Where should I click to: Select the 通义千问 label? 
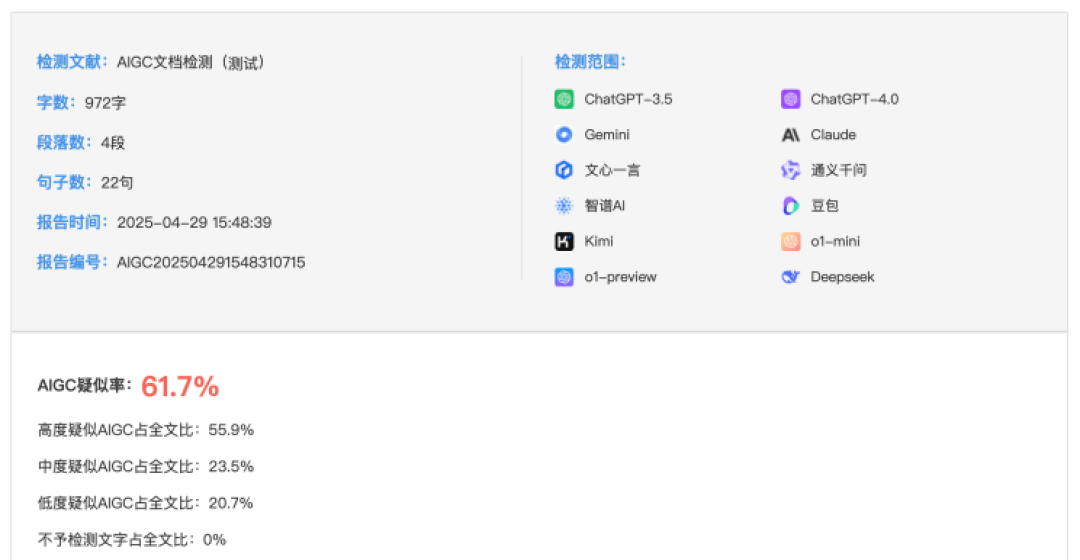coord(838,170)
